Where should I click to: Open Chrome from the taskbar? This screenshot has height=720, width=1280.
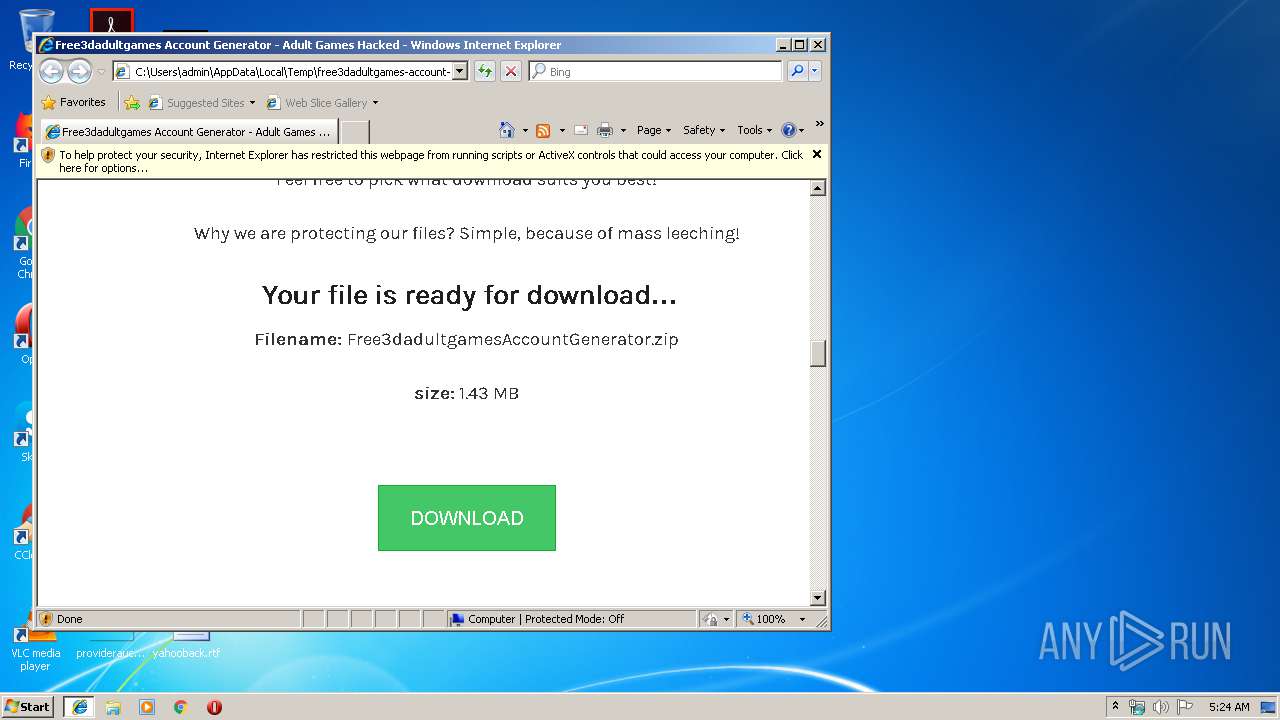pos(181,706)
